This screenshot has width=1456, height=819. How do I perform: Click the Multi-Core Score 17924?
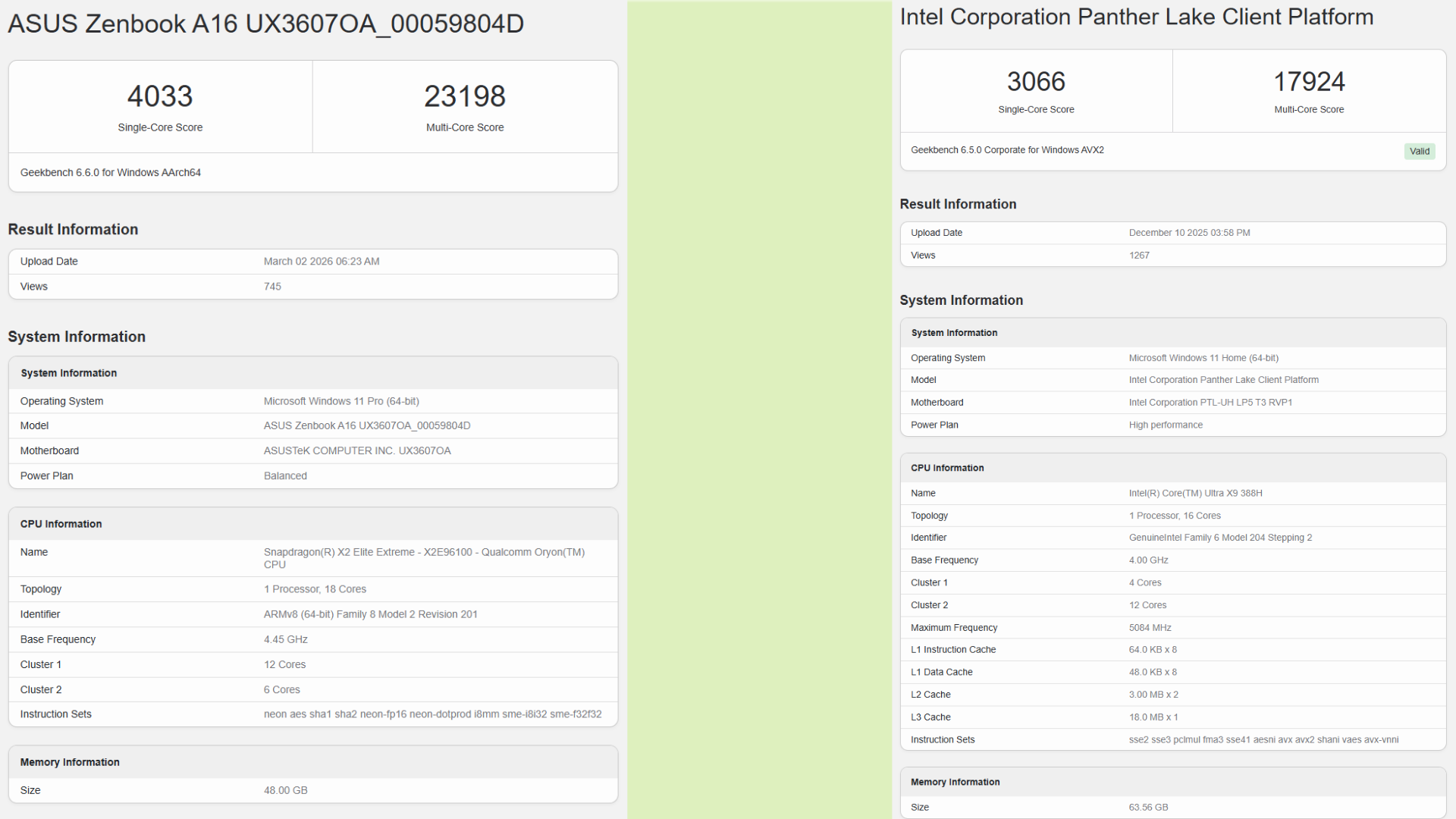coord(1308,81)
